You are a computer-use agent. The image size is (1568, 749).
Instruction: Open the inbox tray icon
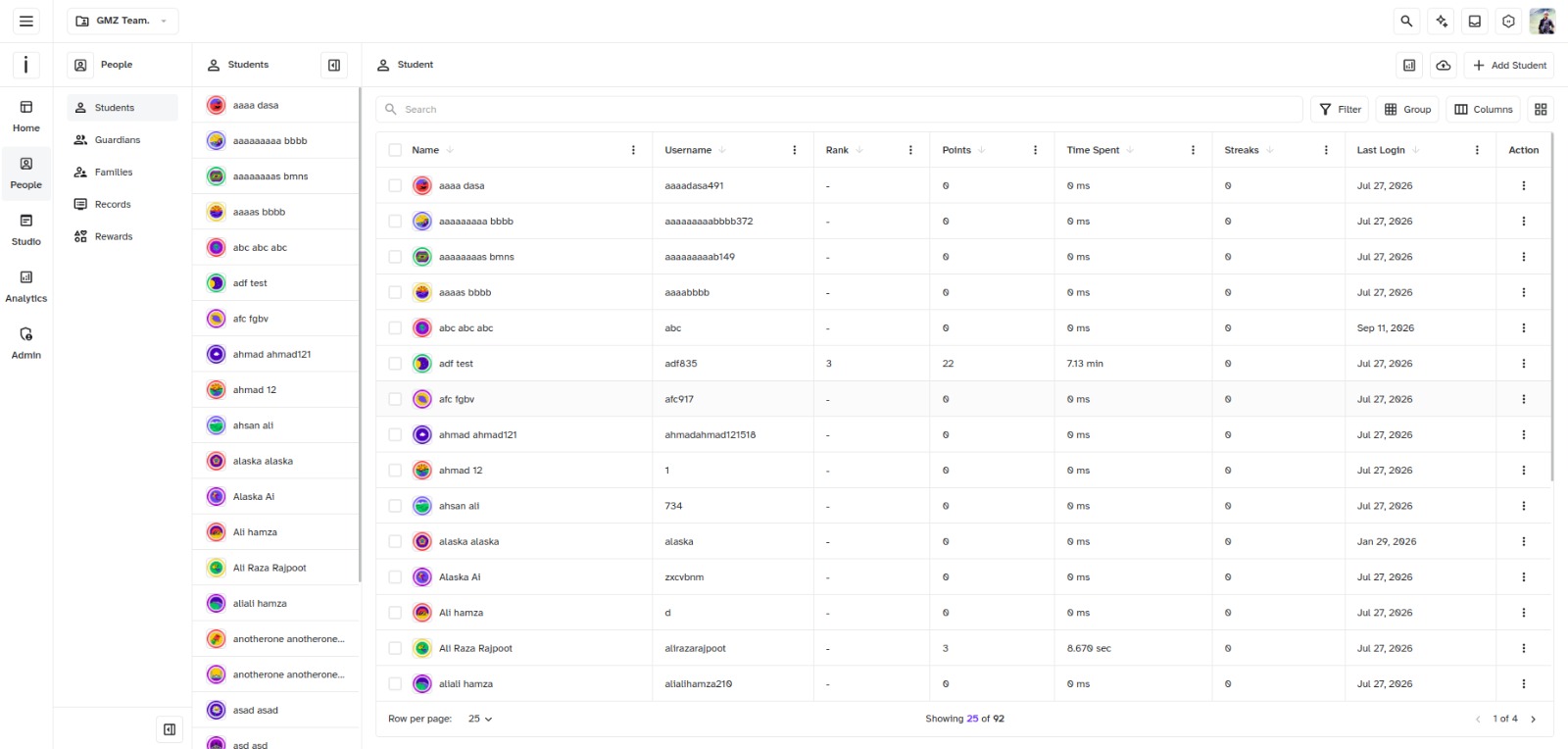click(x=1475, y=21)
